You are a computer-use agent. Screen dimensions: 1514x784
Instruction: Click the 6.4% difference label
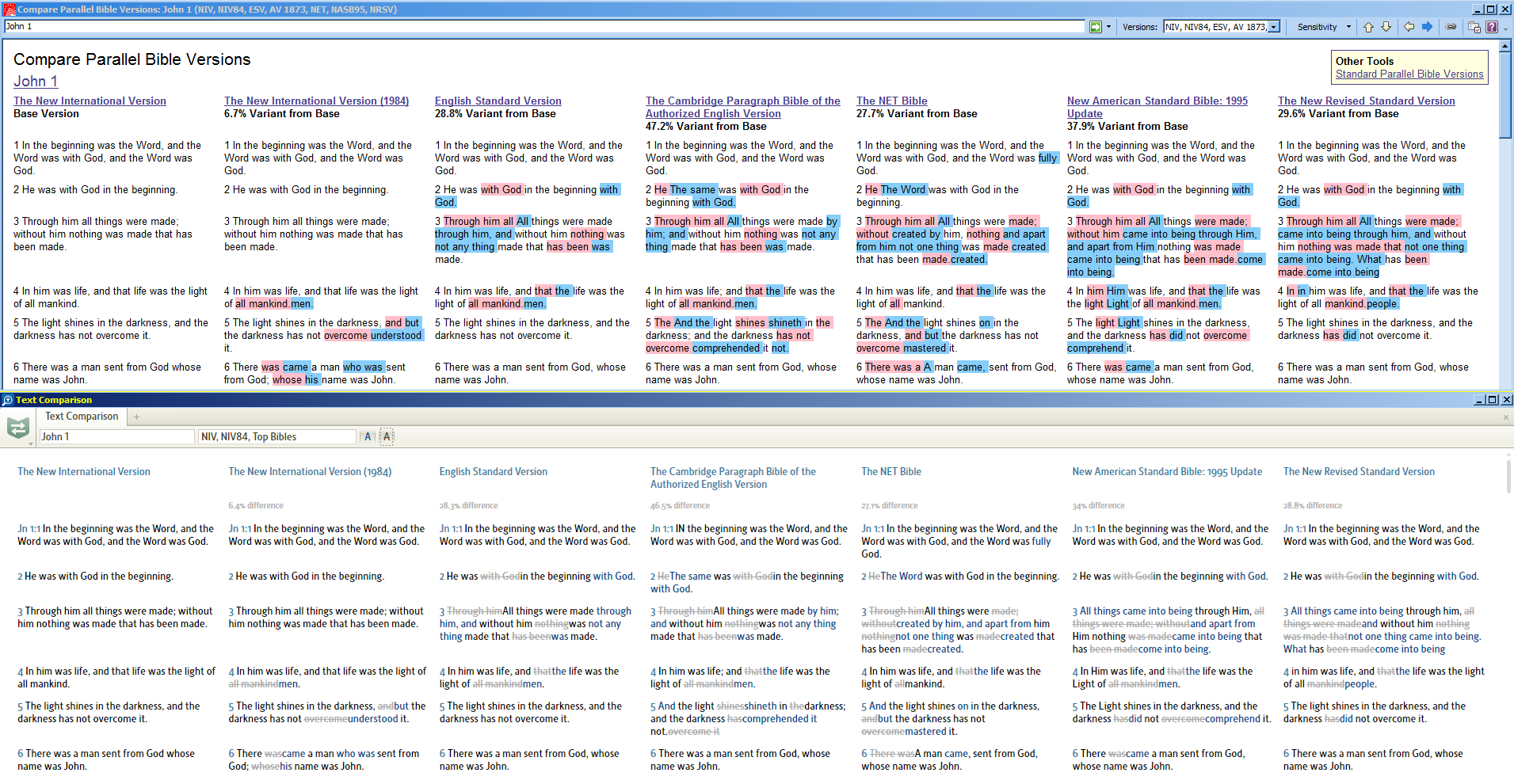click(256, 505)
